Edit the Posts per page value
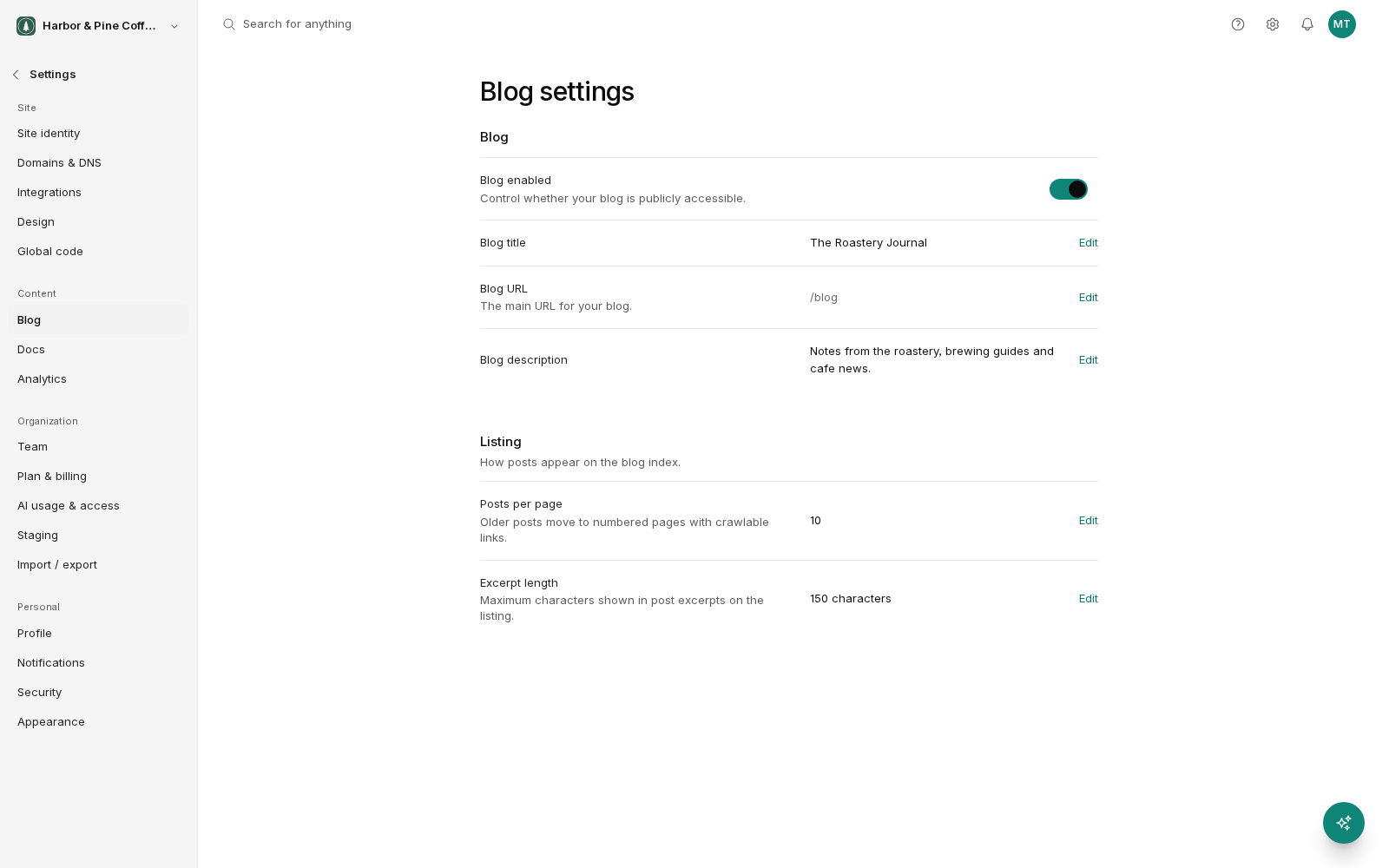 pos(1089,521)
